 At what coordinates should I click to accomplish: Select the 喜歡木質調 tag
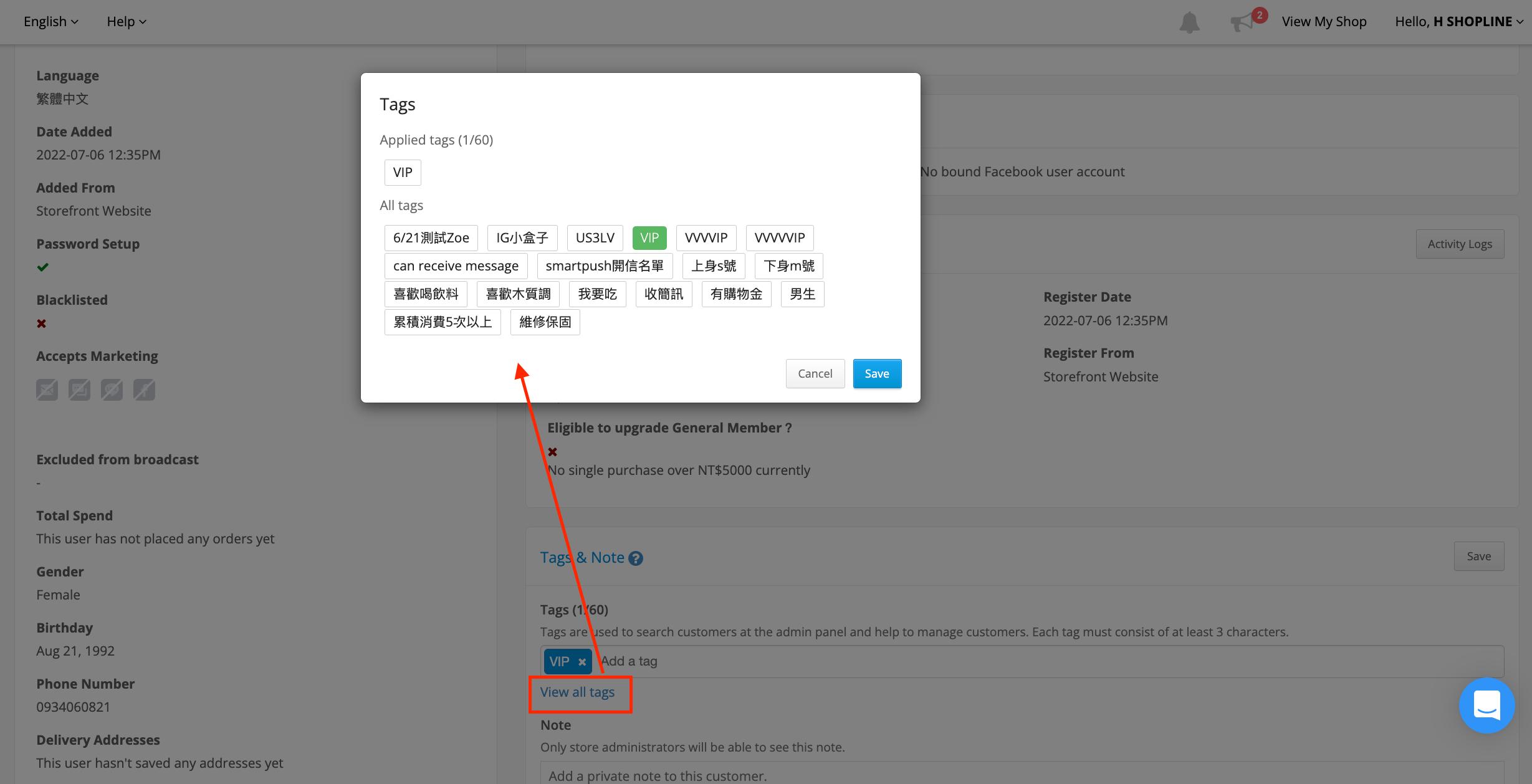(518, 294)
